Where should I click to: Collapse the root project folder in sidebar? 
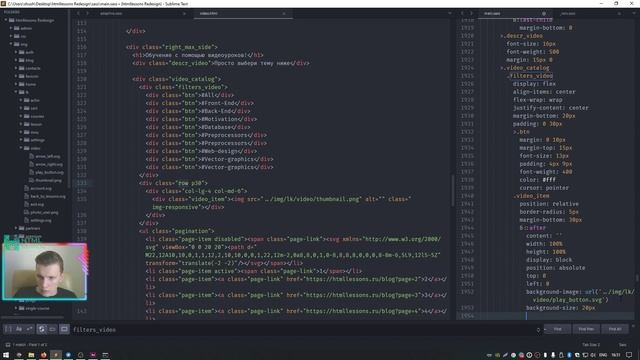[6, 20]
